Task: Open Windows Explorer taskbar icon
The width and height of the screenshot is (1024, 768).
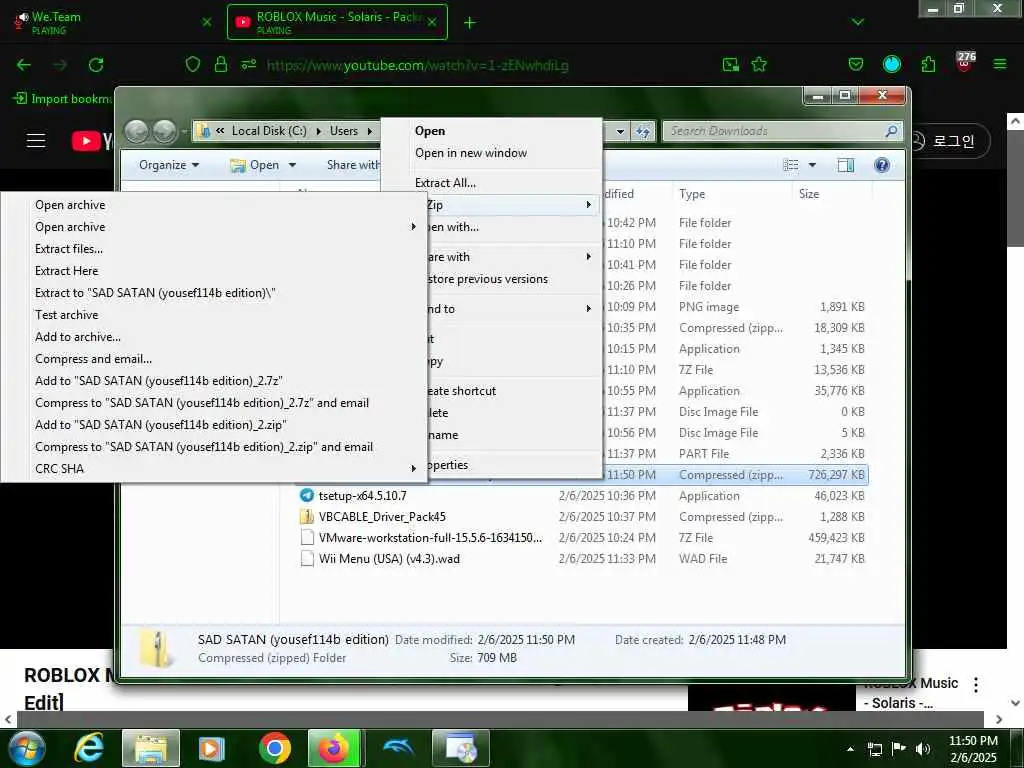Action: 151,748
